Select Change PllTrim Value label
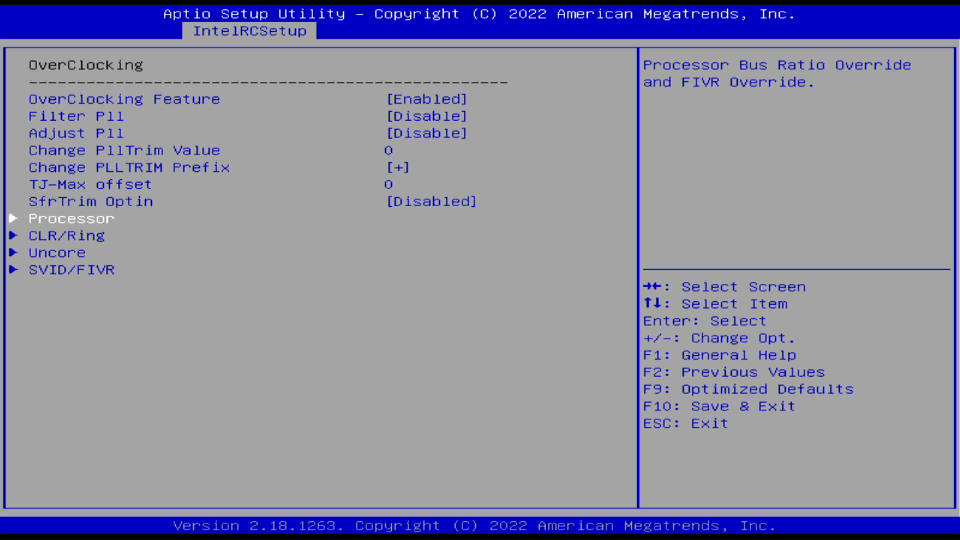Screen dimensions: 960x540 click(124, 151)
